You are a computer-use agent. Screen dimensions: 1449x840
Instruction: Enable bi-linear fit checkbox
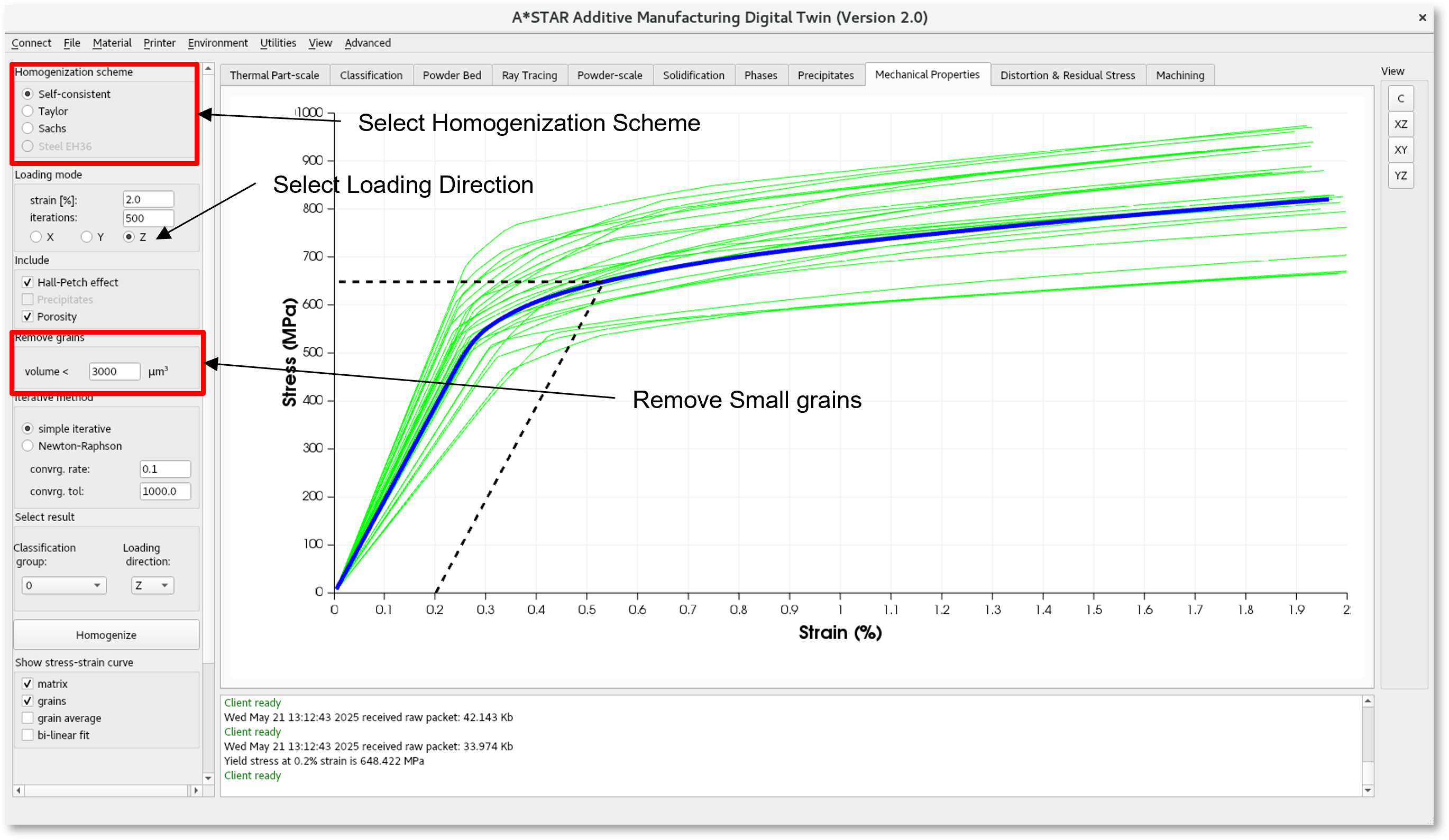point(27,735)
